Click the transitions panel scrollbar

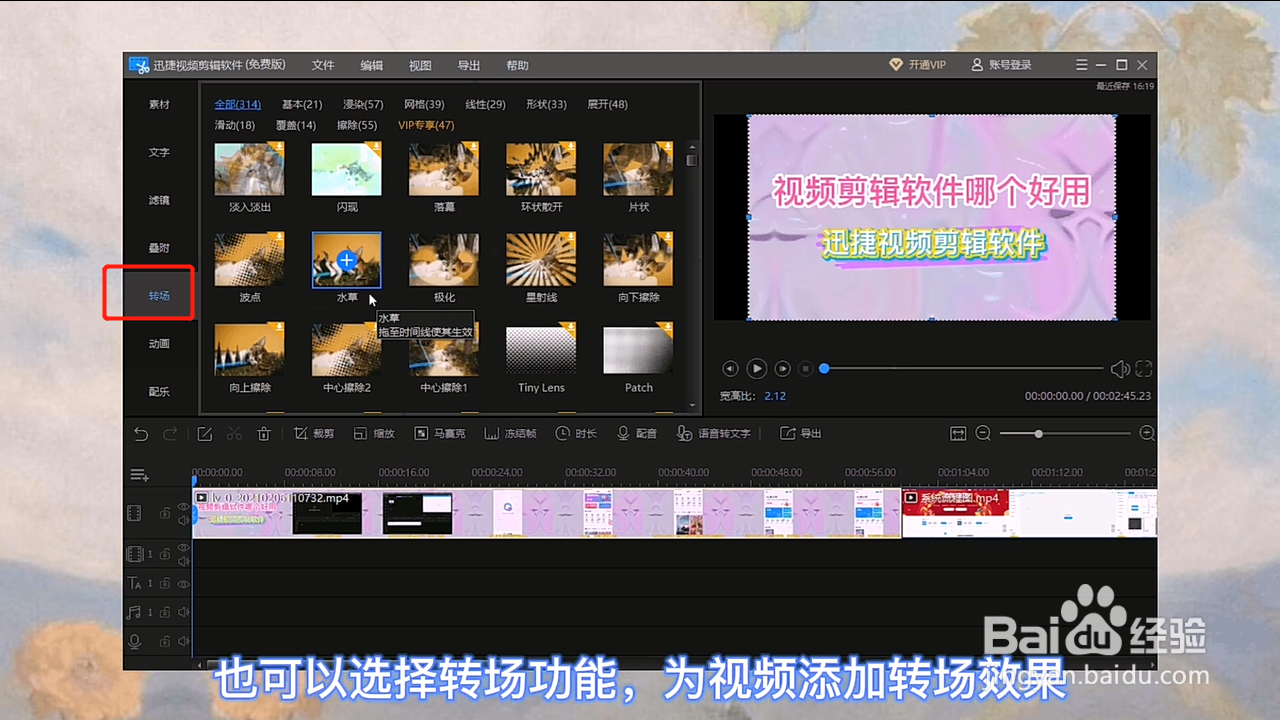pyautogui.click(x=691, y=160)
